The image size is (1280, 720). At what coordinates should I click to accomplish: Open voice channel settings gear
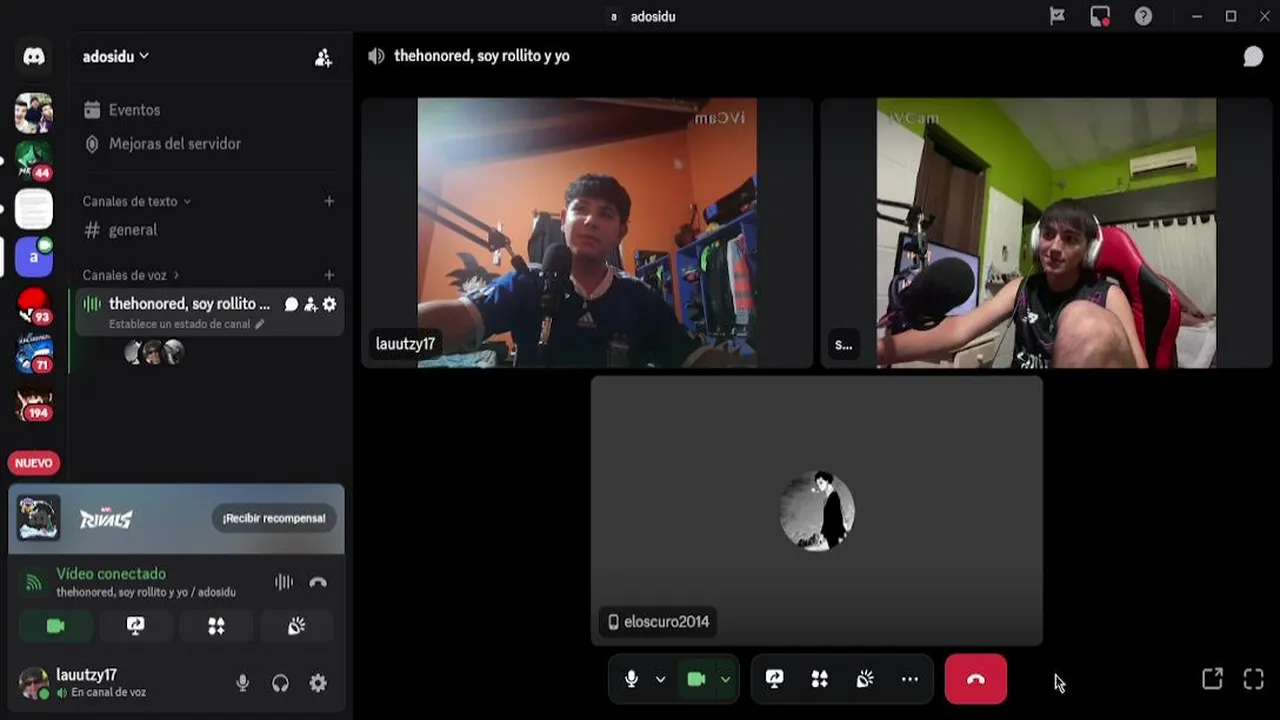pyautogui.click(x=329, y=304)
